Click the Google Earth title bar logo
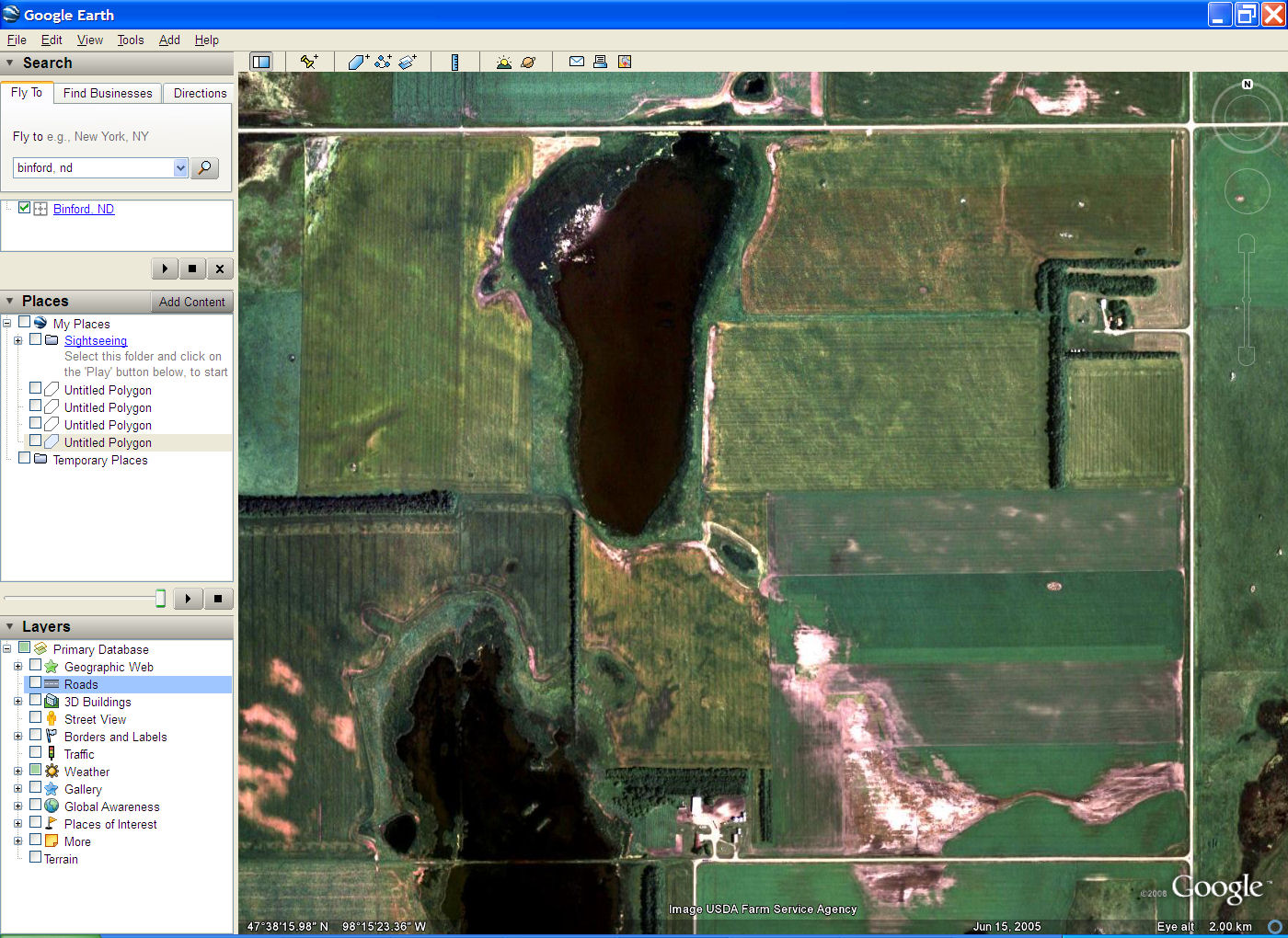 [x=11, y=15]
